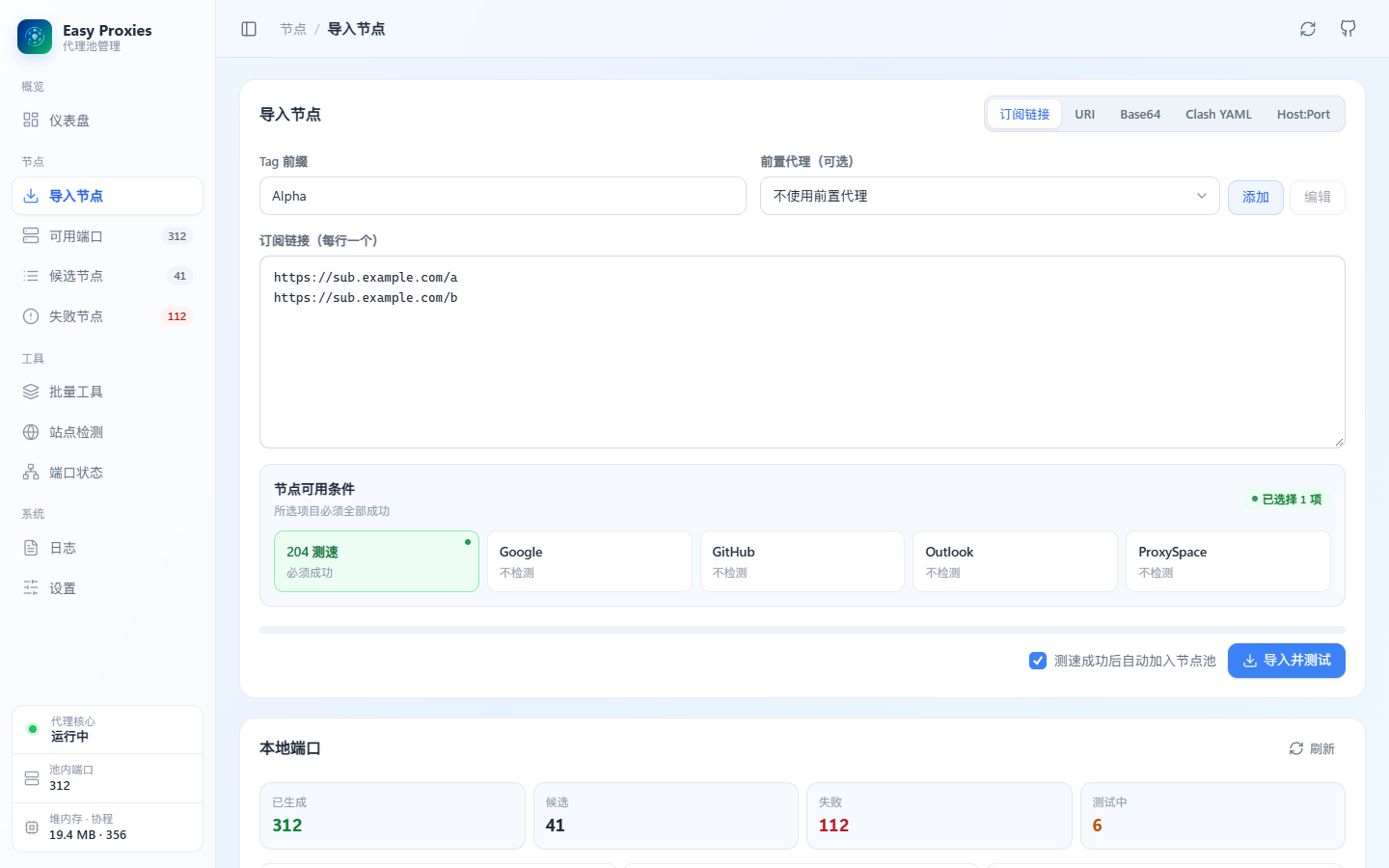Switch to the Clash YAML tab
Screen dimensions: 1389x868
point(1218,114)
